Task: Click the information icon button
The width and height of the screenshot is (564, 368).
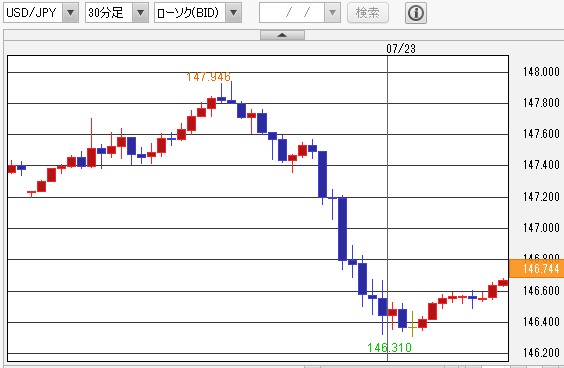Action: click(x=416, y=13)
